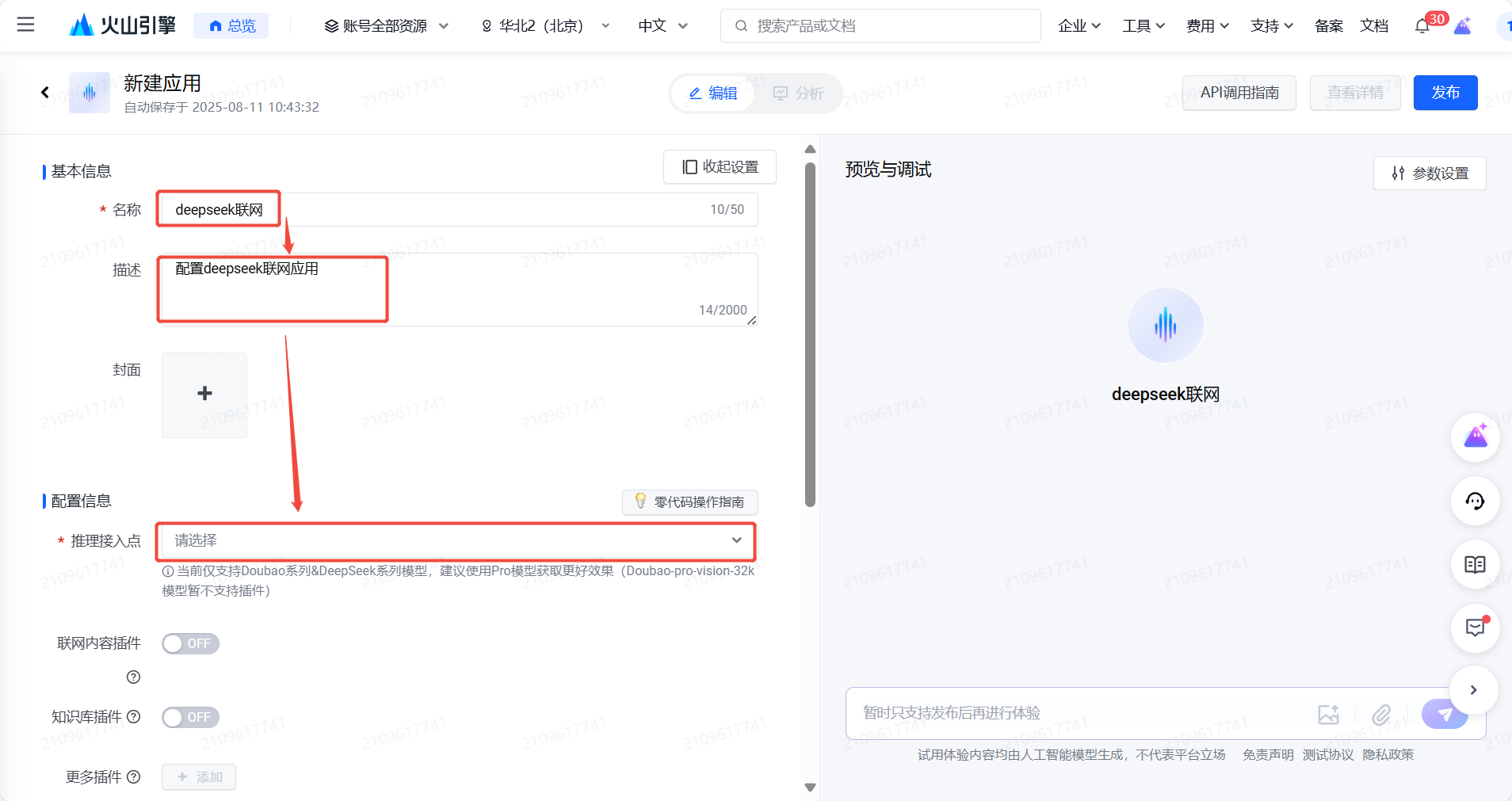Click the scrollbar down arrow
Image resolution: width=1512 pixels, height=801 pixels.
coord(810,788)
